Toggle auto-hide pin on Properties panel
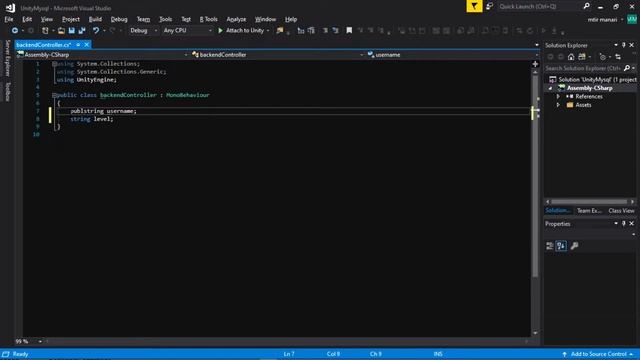 pos(624,224)
